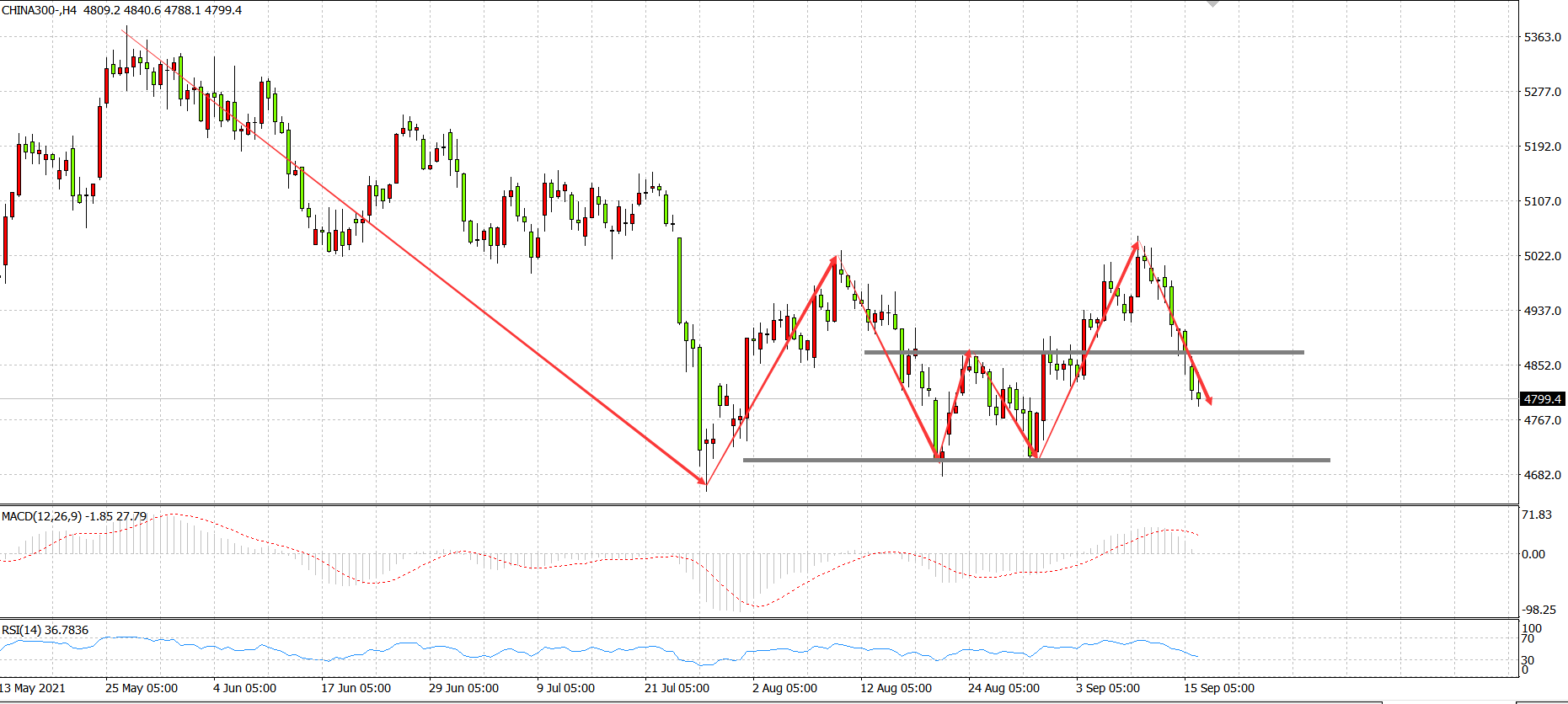Click the RSI(14) indicator label
1568x704 pixels.
tap(45, 630)
